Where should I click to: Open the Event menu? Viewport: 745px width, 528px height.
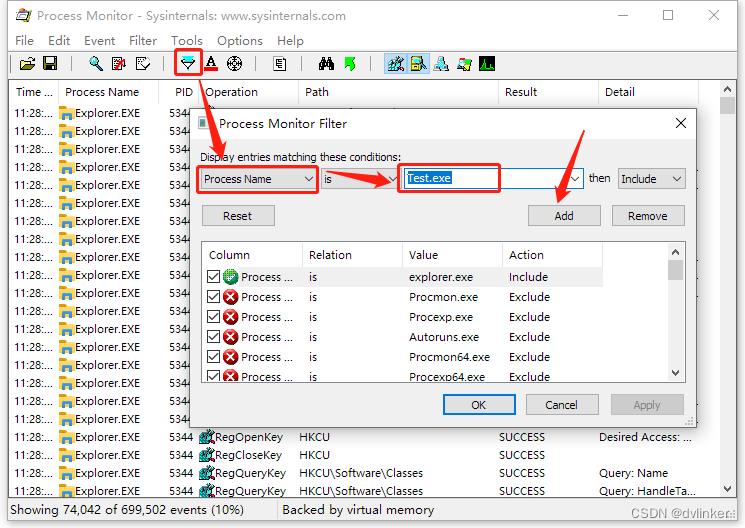click(x=99, y=41)
